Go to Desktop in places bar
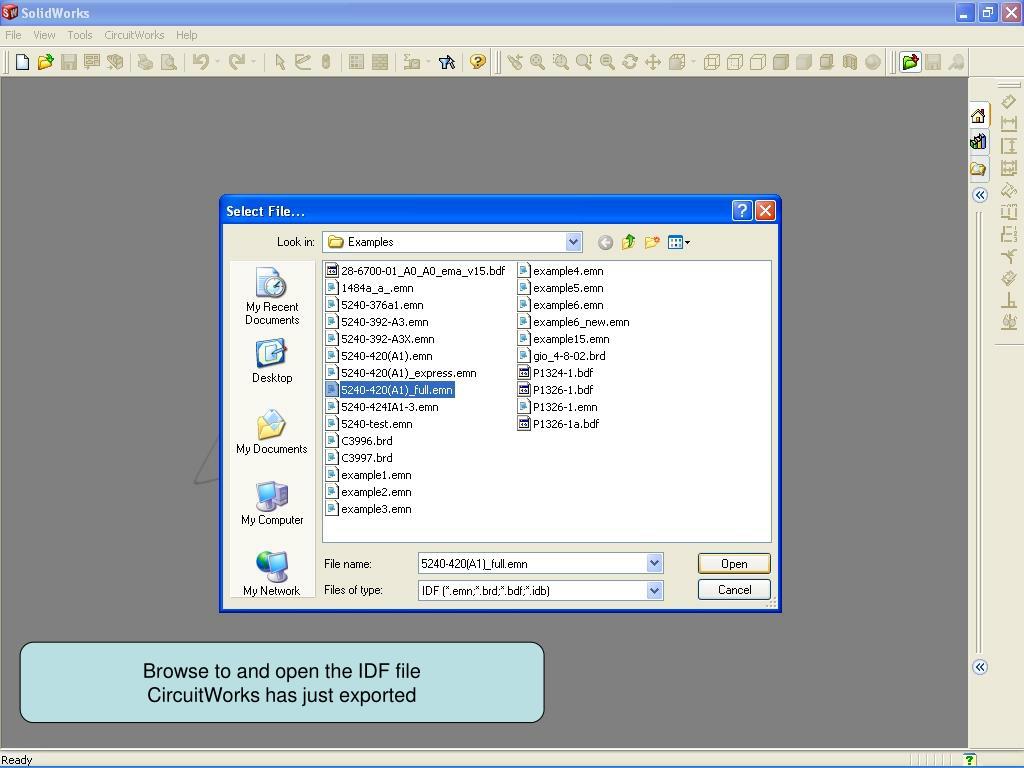This screenshot has height=768, width=1024. (272, 361)
